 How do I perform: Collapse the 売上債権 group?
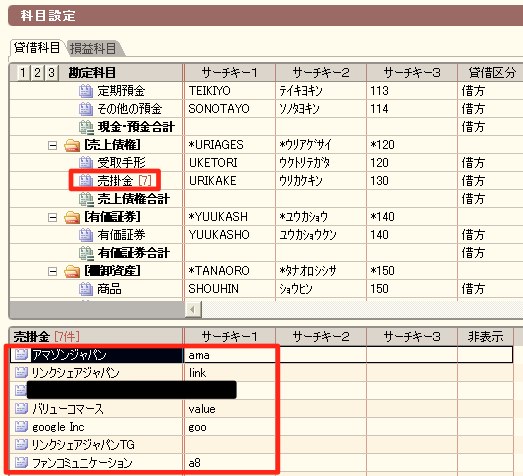point(52,145)
